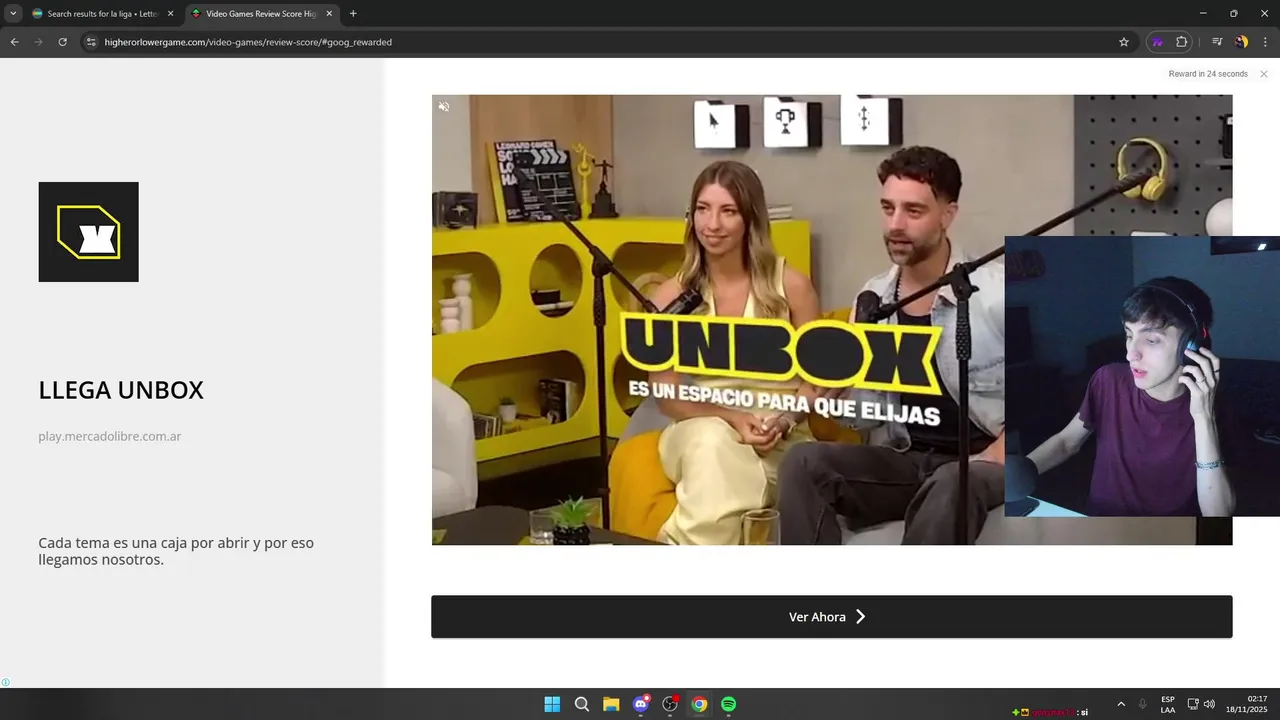Unmute the ad video sound
The image size is (1280, 720).
(444, 106)
